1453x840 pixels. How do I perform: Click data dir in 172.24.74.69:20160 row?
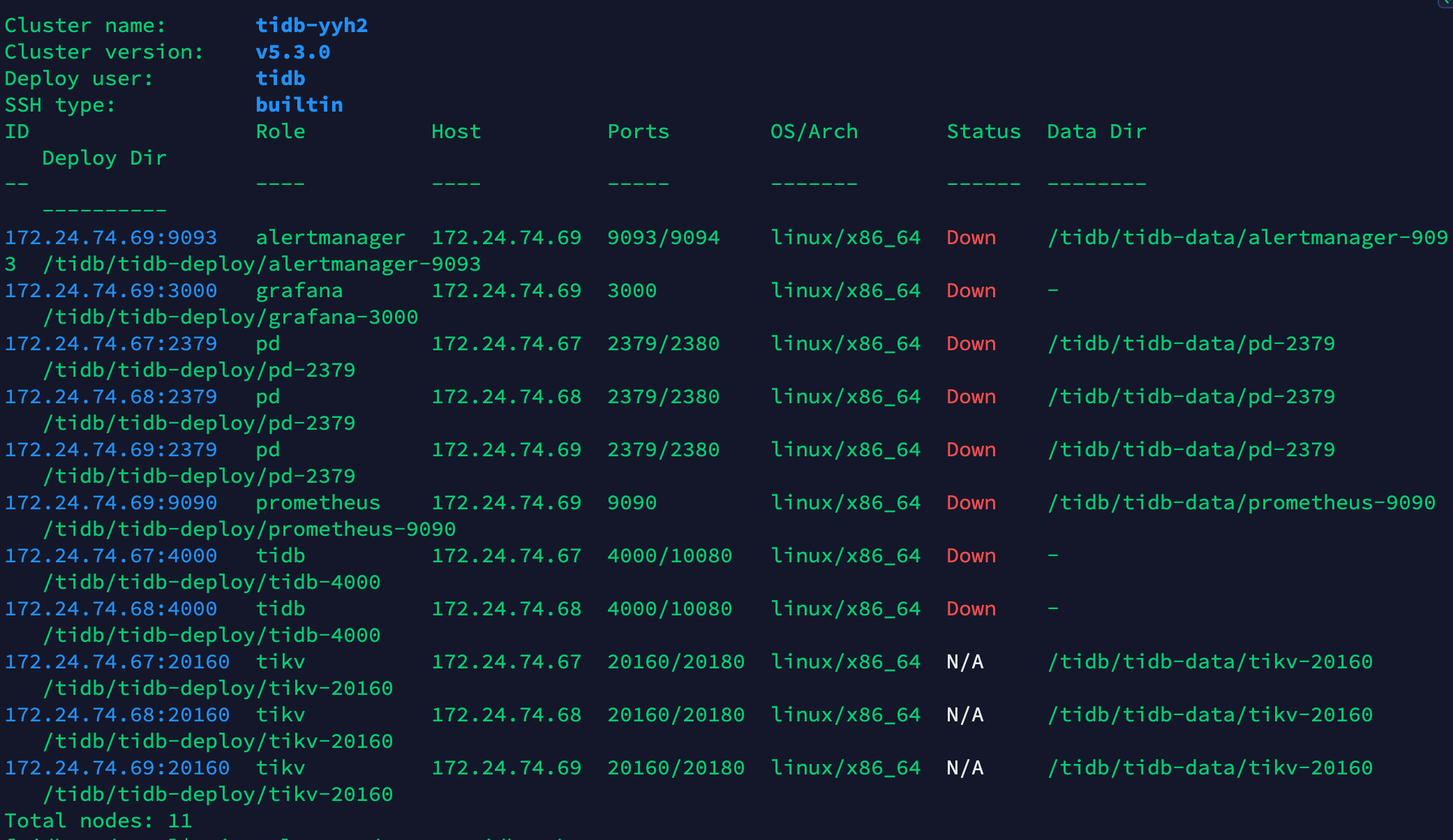pos(1209,768)
